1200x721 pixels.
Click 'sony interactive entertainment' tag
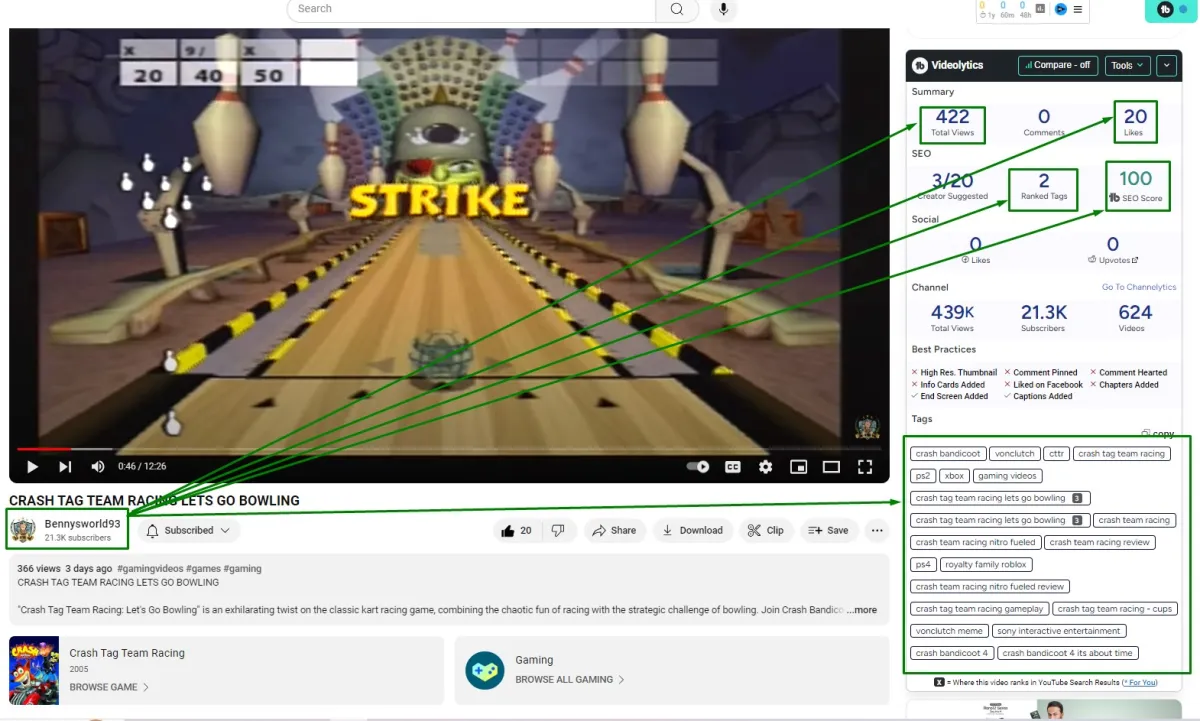click(x=1059, y=631)
